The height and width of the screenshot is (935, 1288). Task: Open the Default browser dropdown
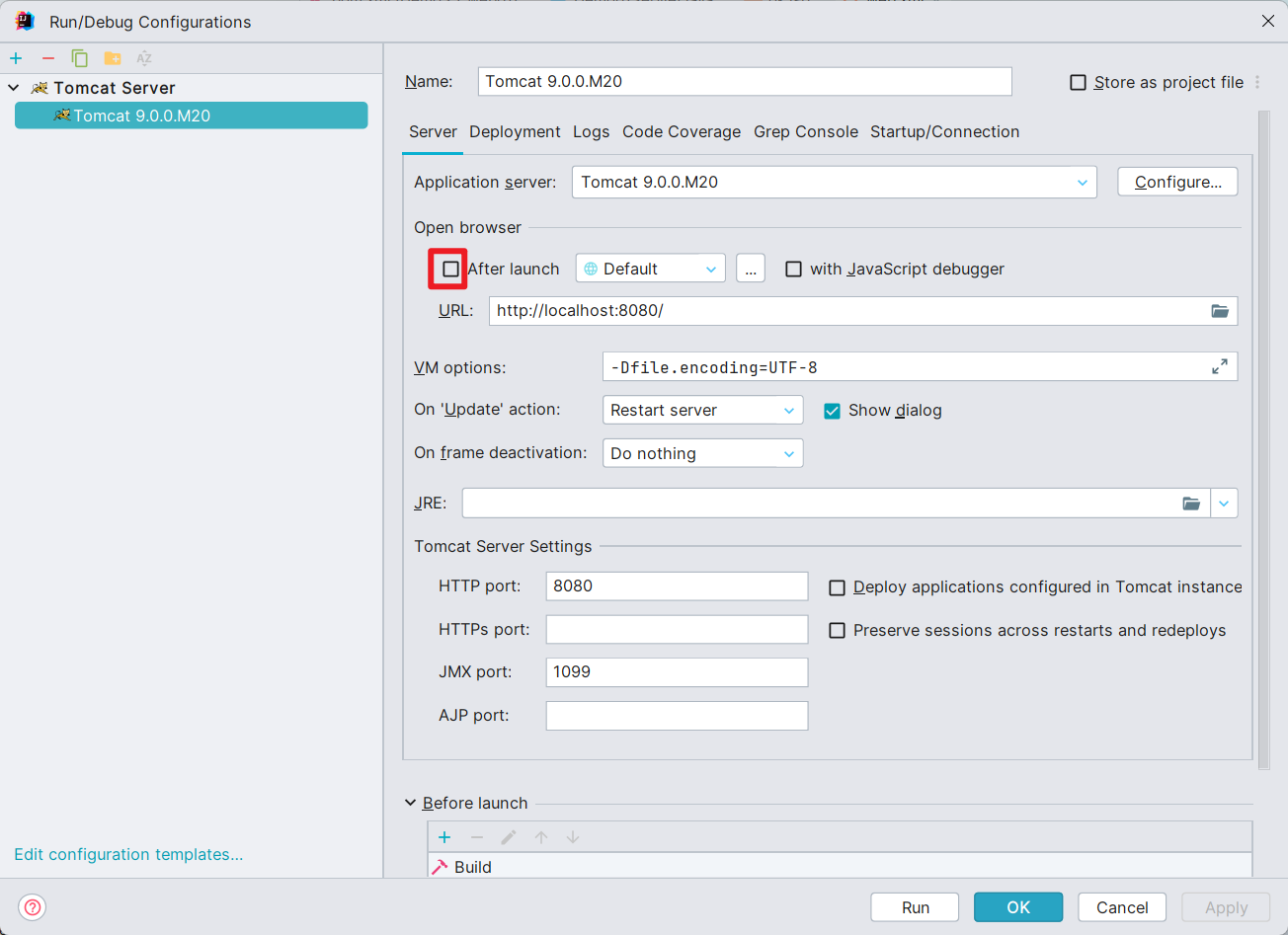point(651,269)
